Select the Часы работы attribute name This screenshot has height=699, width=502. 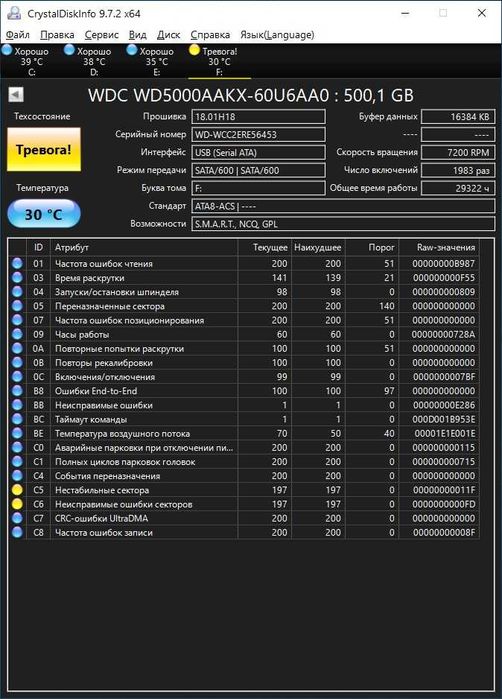pyautogui.click(x=82, y=334)
